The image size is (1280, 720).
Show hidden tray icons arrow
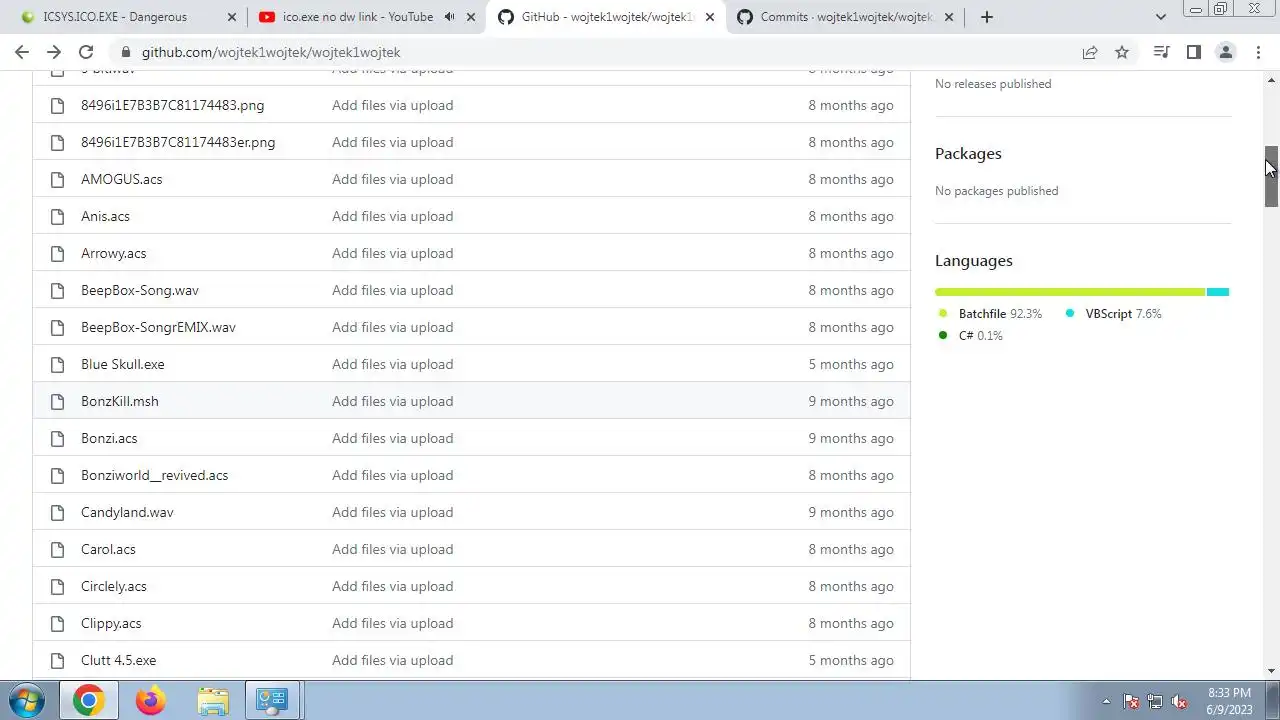tap(1106, 701)
